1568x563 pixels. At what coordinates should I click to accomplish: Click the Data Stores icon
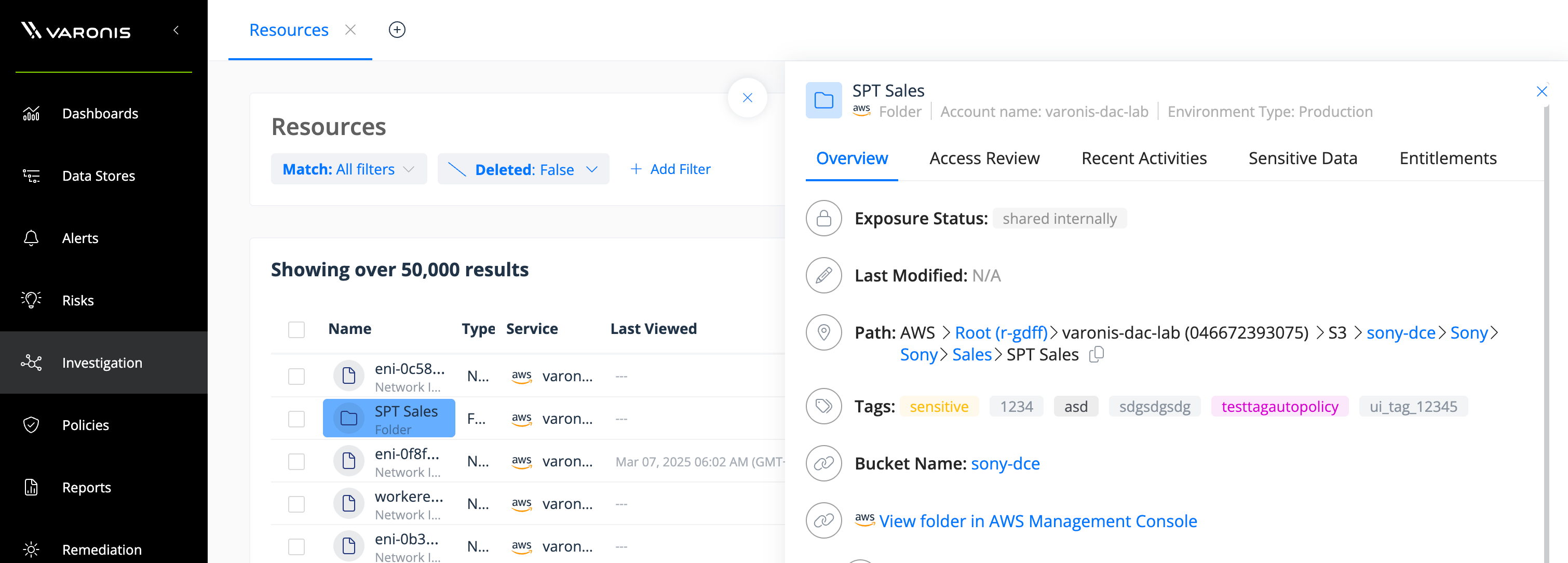(31, 176)
